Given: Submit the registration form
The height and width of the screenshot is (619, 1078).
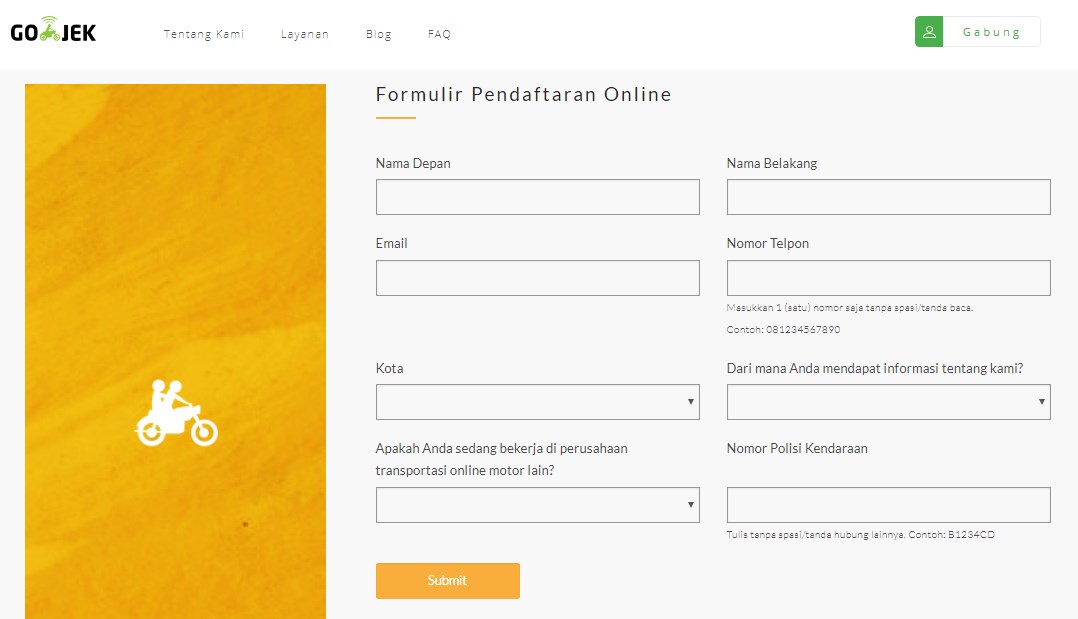Looking at the screenshot, I should [447, 581].
